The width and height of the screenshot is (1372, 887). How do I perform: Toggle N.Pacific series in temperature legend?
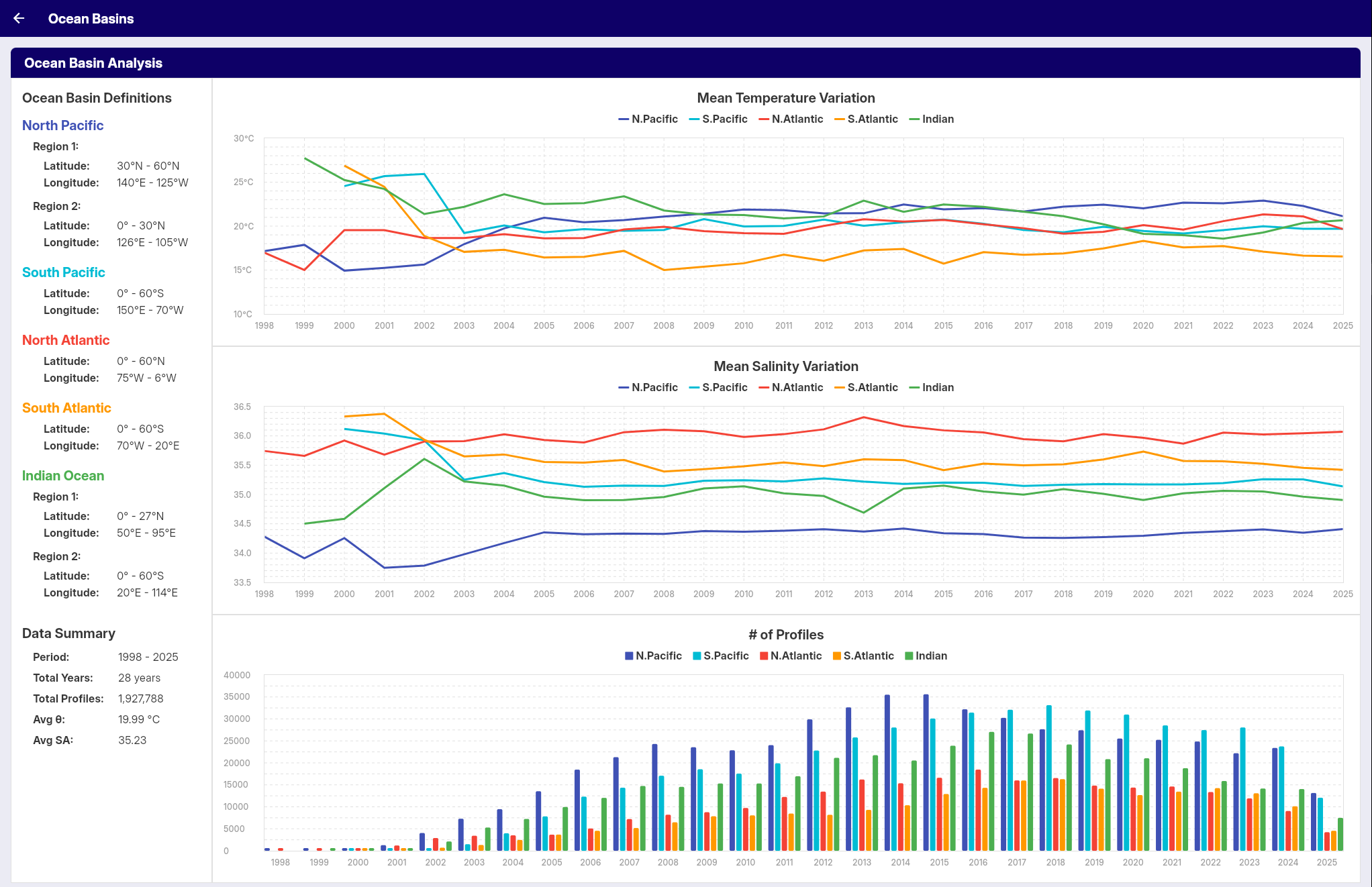(x=648, y=119)
